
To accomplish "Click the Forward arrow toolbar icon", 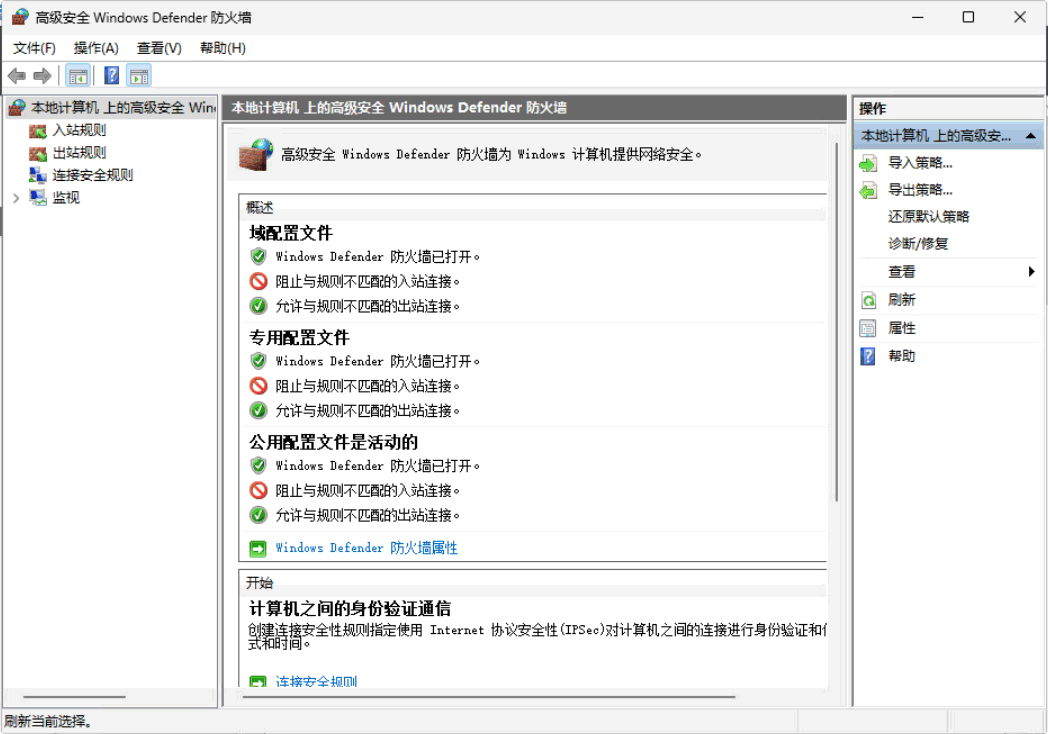I will (x=42, y=76).
